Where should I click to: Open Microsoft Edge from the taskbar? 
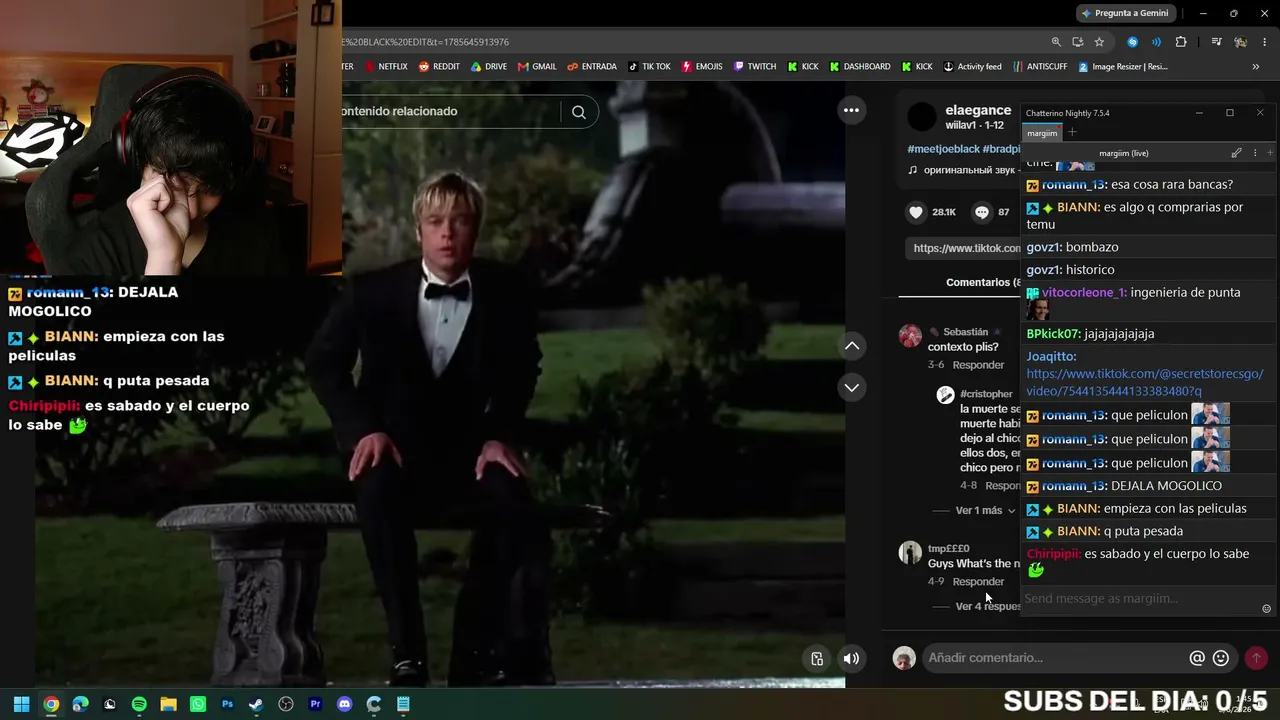click(80, 704)
